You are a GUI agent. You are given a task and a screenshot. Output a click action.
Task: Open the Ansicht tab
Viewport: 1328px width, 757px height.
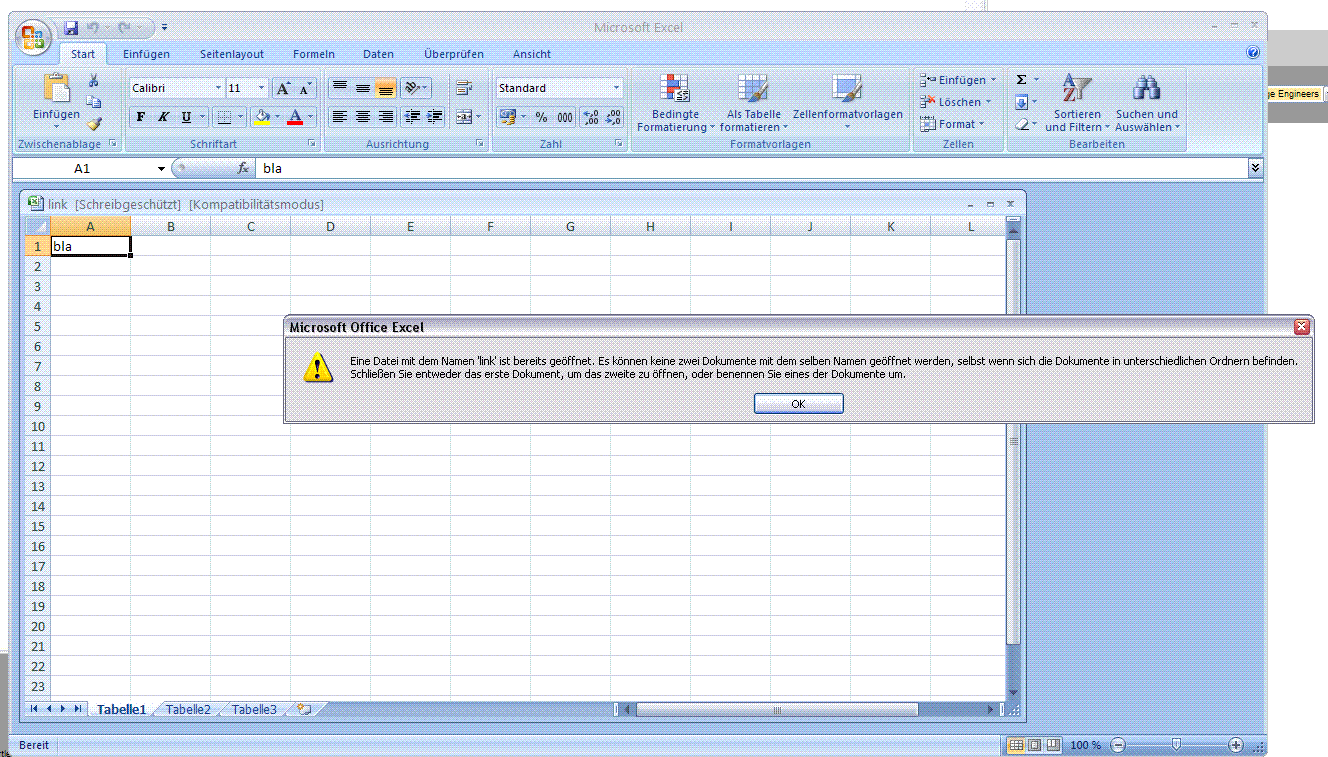532,54
